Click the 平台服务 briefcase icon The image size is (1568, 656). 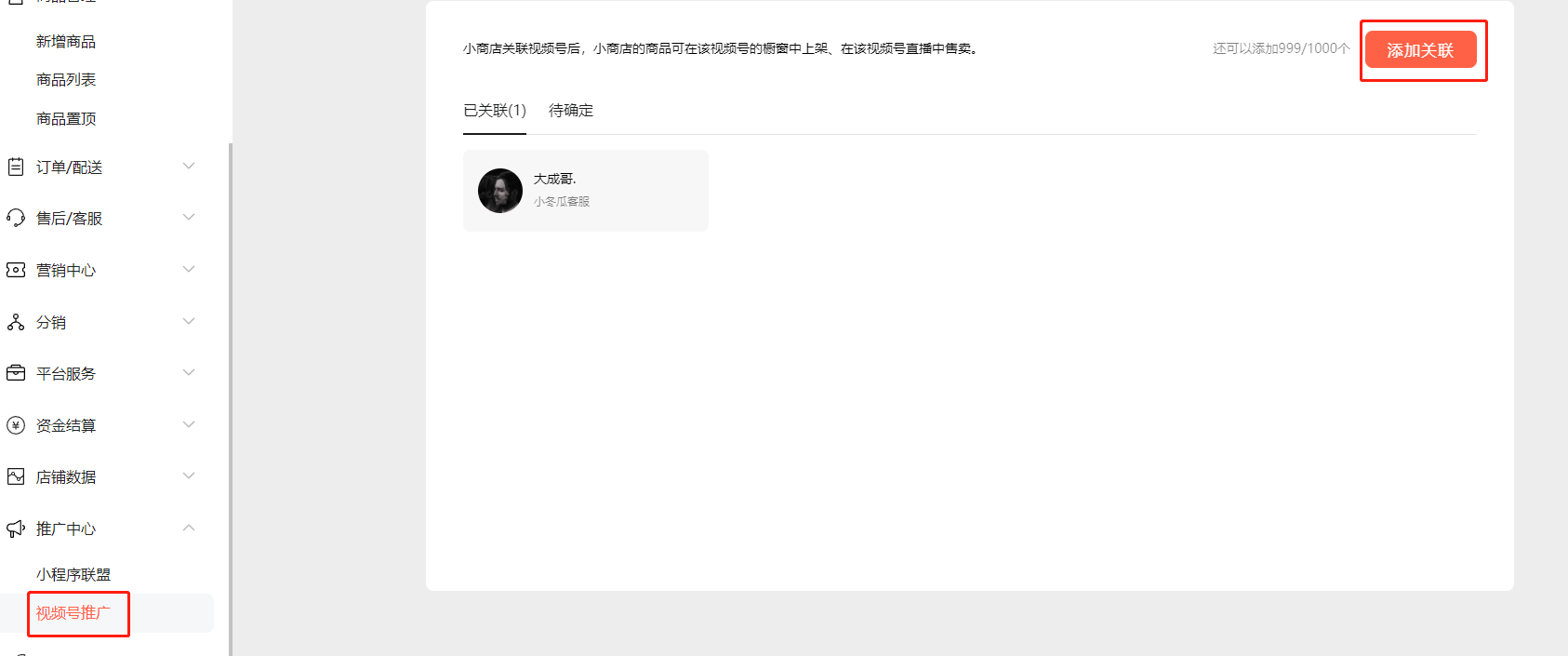[16, 373]
